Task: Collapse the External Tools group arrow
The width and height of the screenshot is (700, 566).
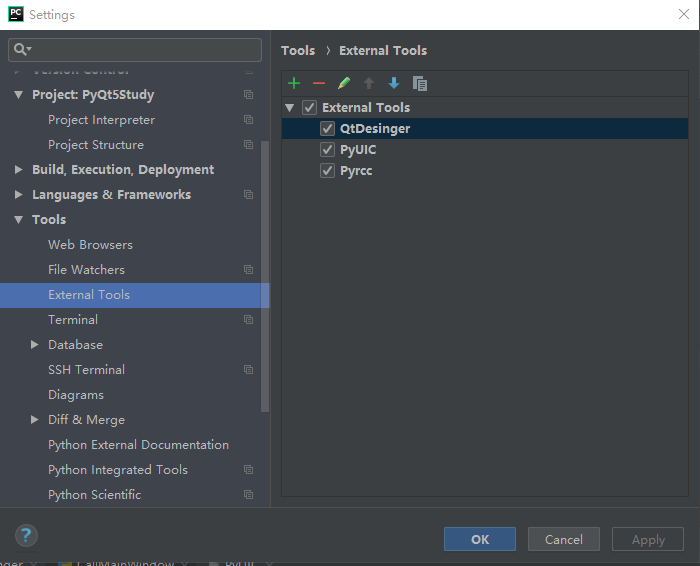Action: [290, 108]
